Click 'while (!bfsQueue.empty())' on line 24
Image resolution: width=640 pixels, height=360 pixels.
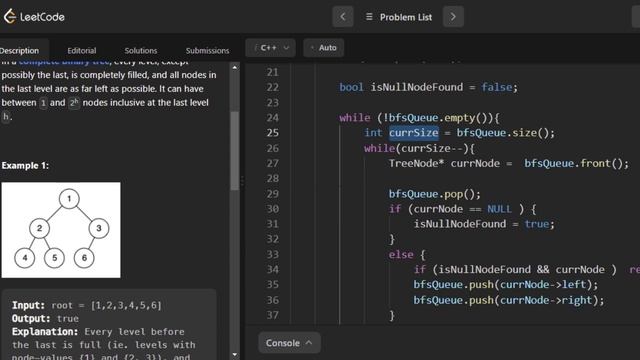(415, 118)
